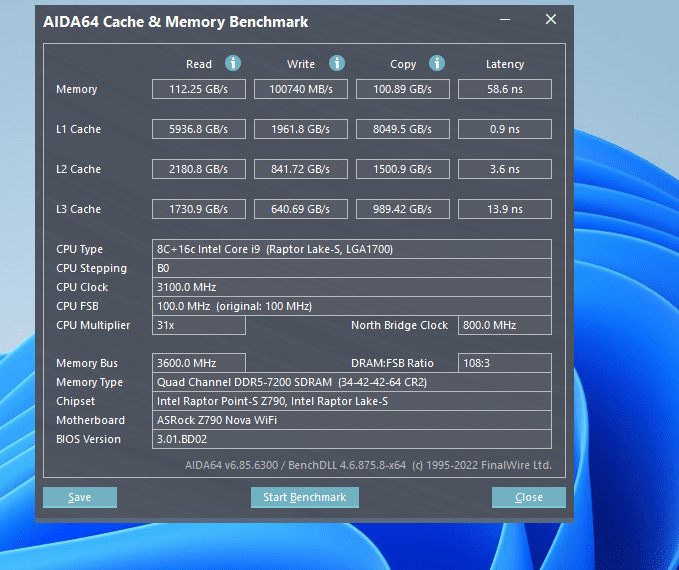Click North Bridge Clock value 800.0 MHz
The image size is (679, 570).
click(505, 325)
